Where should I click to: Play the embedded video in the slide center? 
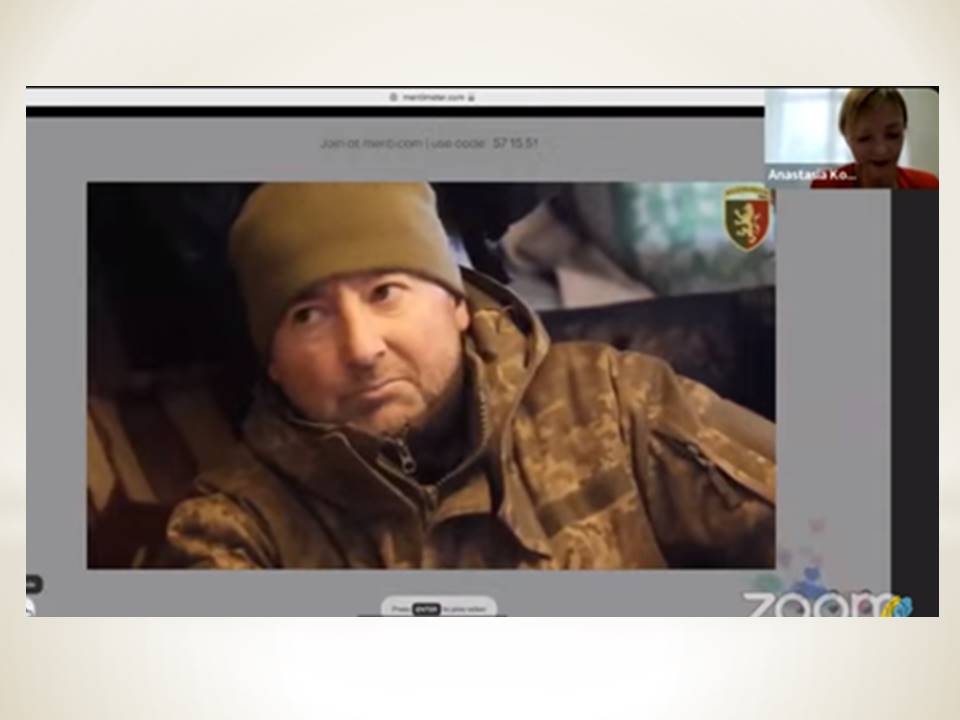click(x=430, y=375)
